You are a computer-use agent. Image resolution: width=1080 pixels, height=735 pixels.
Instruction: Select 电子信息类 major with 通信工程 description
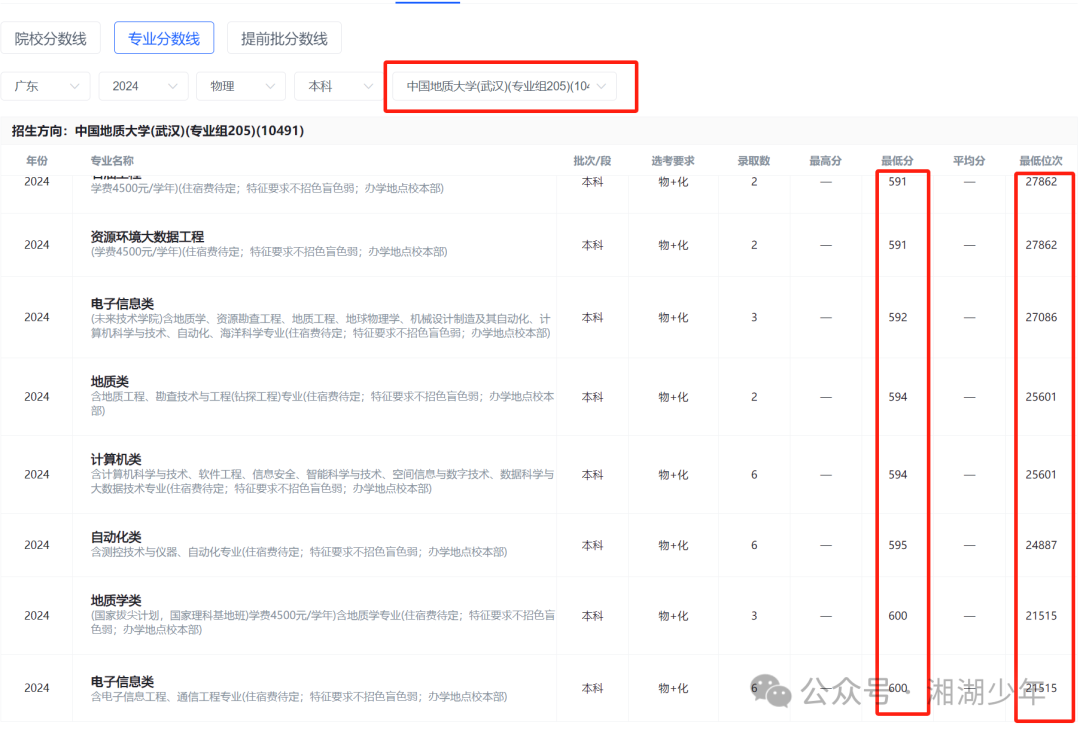122,682
